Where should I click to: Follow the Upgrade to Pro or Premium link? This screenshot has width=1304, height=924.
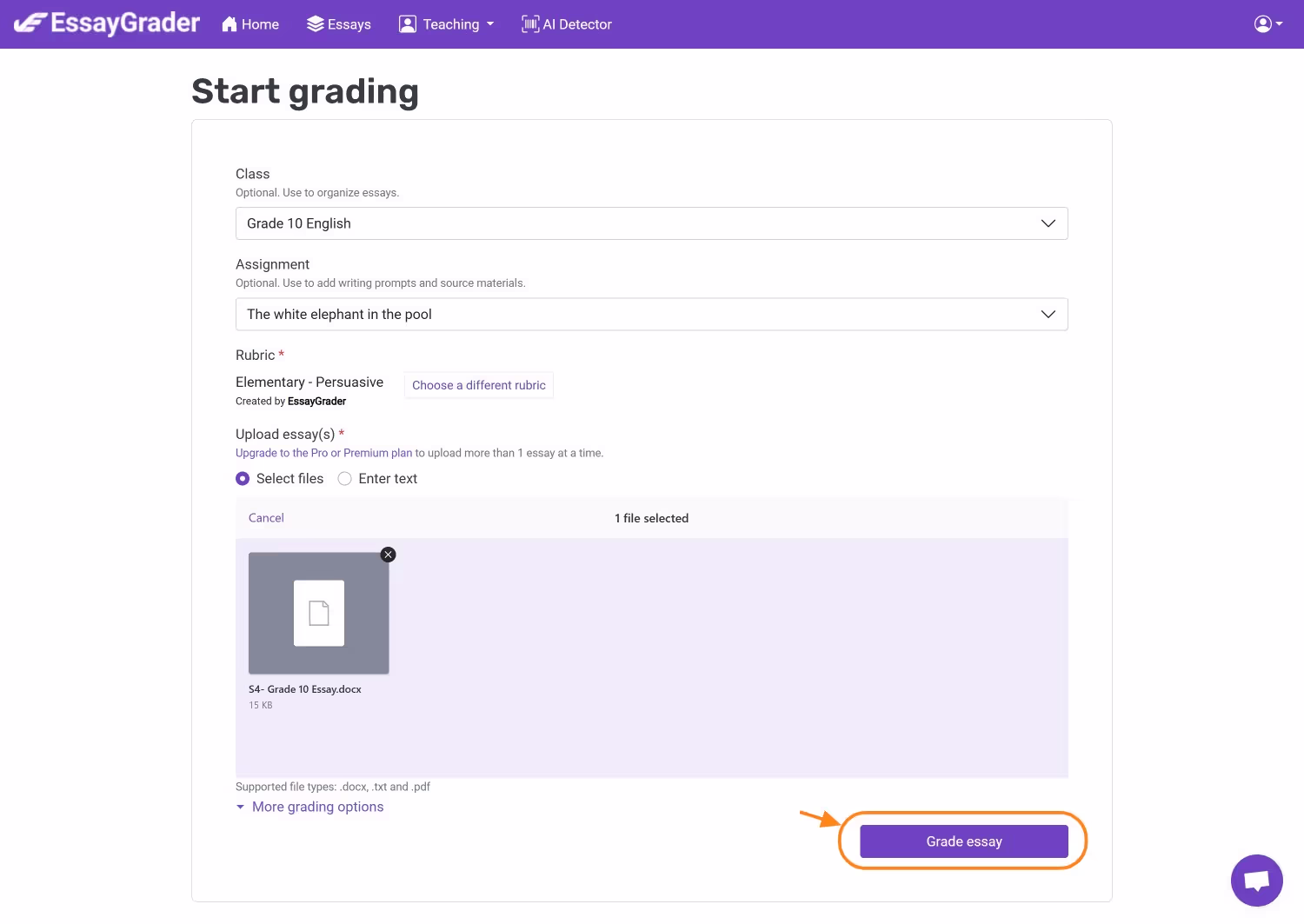[x=323, y=453]
